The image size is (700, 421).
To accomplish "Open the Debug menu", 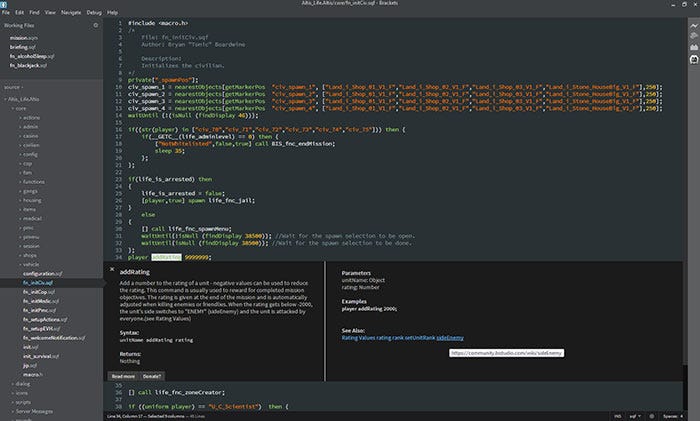I will tap(94, 13).
